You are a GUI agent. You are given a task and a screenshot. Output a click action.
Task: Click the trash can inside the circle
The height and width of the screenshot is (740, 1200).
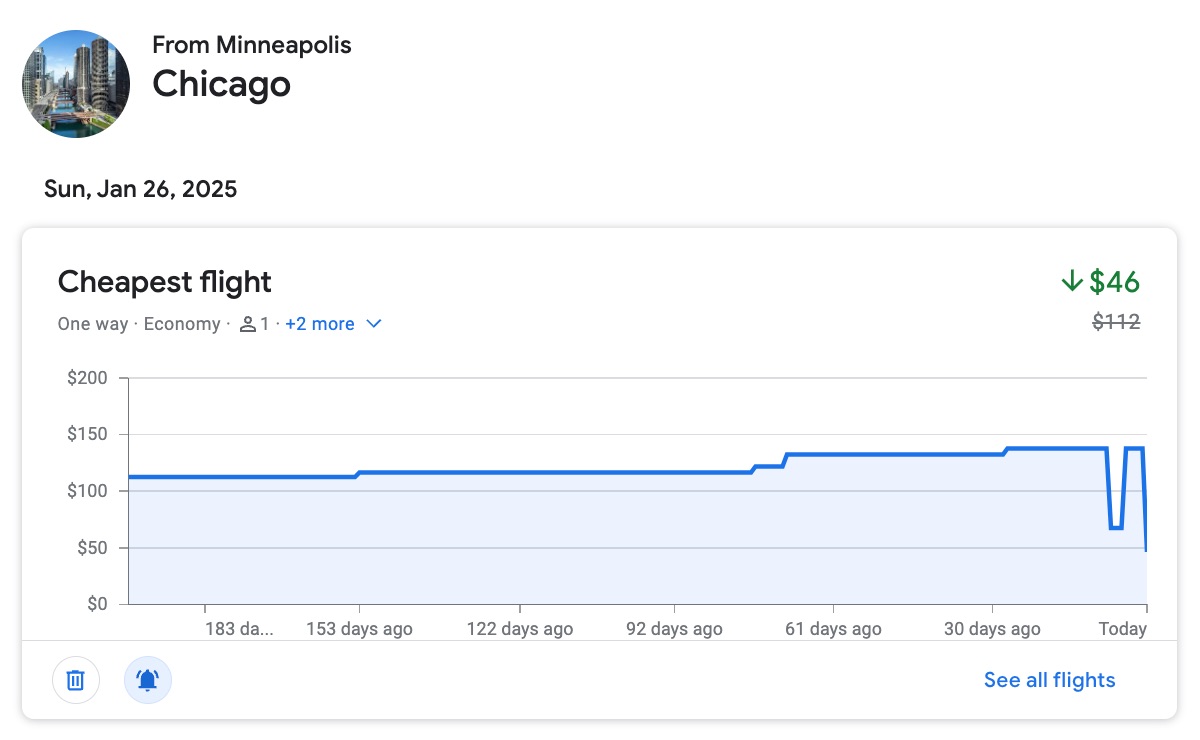pyautogui.click(x=76, y=679)
